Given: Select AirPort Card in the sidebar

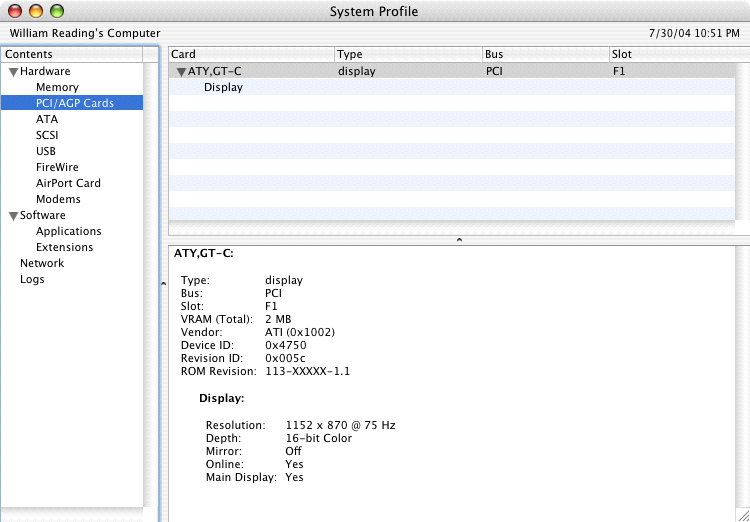Looking at the screenshot, I should coord(68,183).
